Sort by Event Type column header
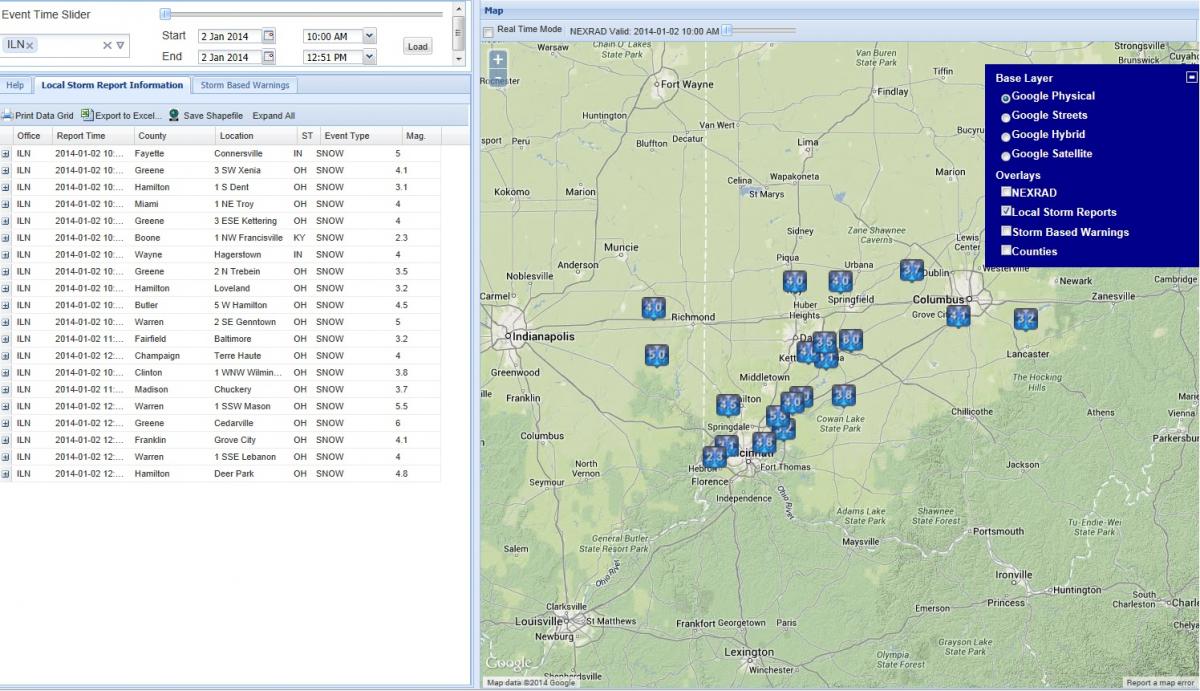 point(360,136)
